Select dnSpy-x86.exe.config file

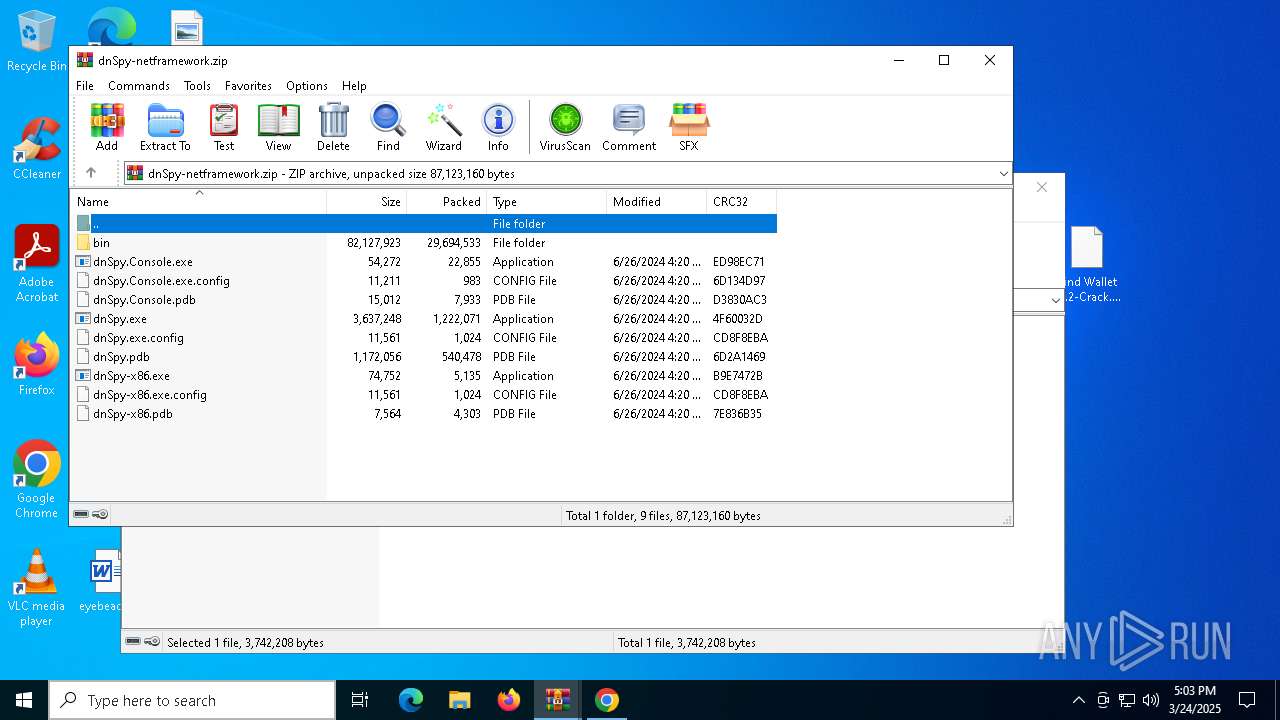click(424, 395)
